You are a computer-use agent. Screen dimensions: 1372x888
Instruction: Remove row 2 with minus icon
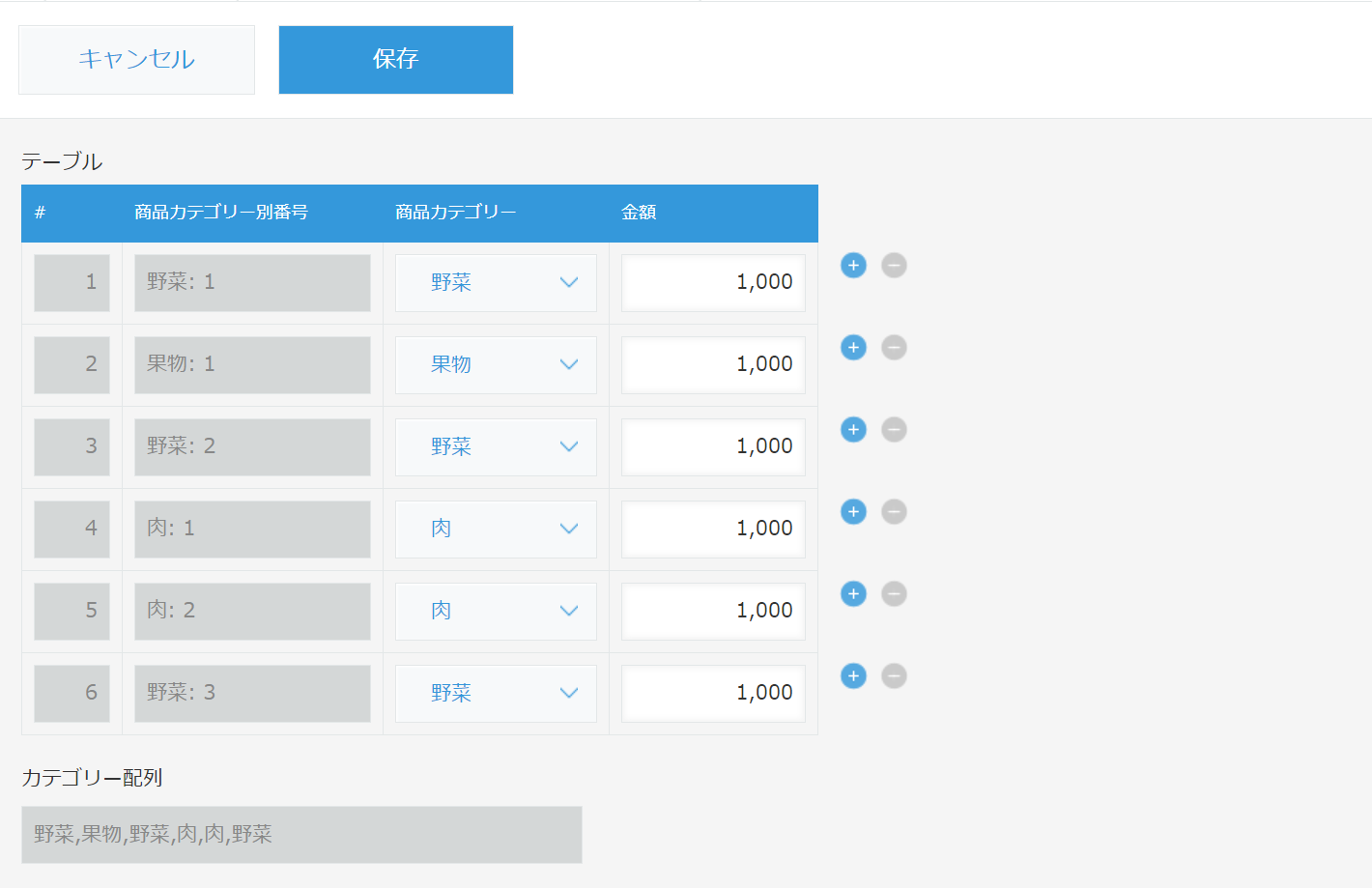tap(894, 347)
